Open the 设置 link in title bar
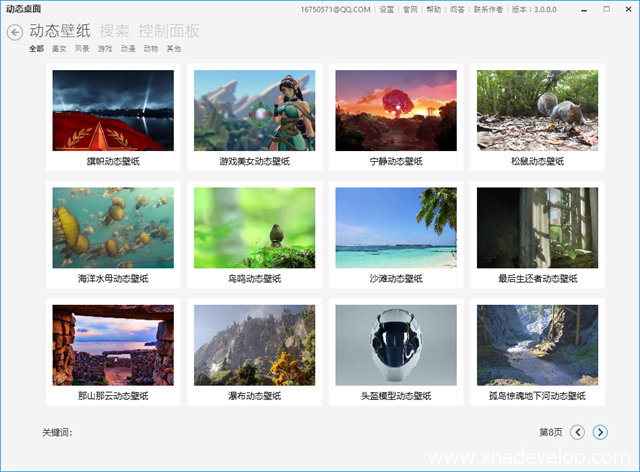 pos(386,9)
